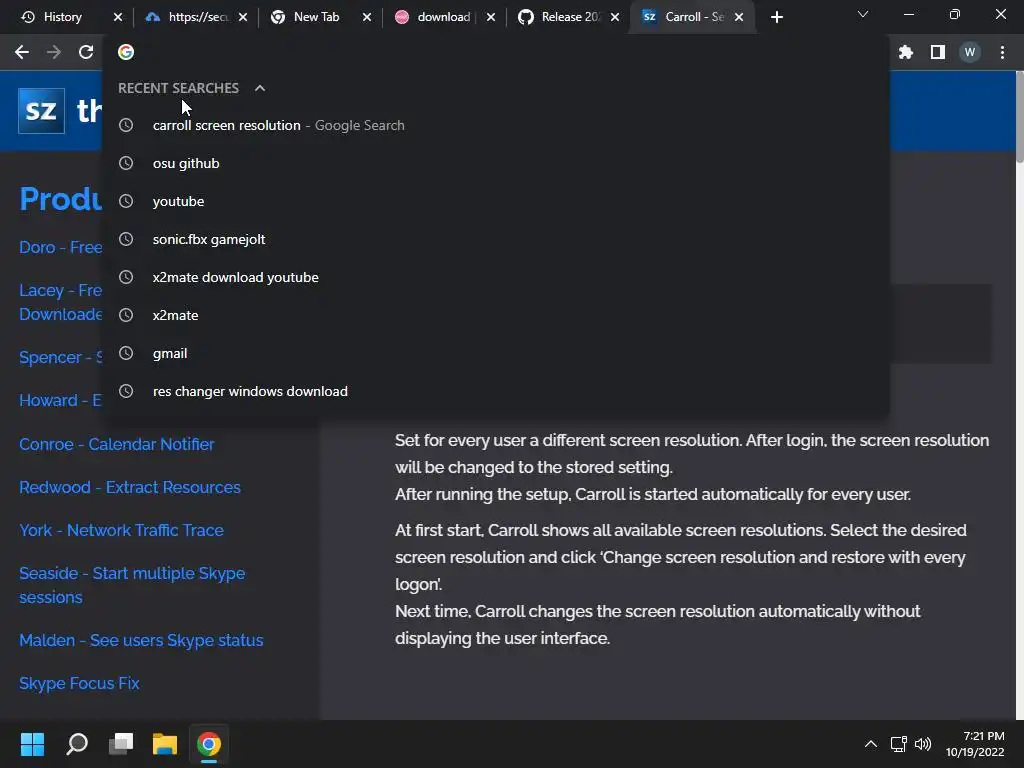The height and width of the screenshot is (768, 1024).
Task: Open the volume tray icon
Action: (x=923, y=744)
